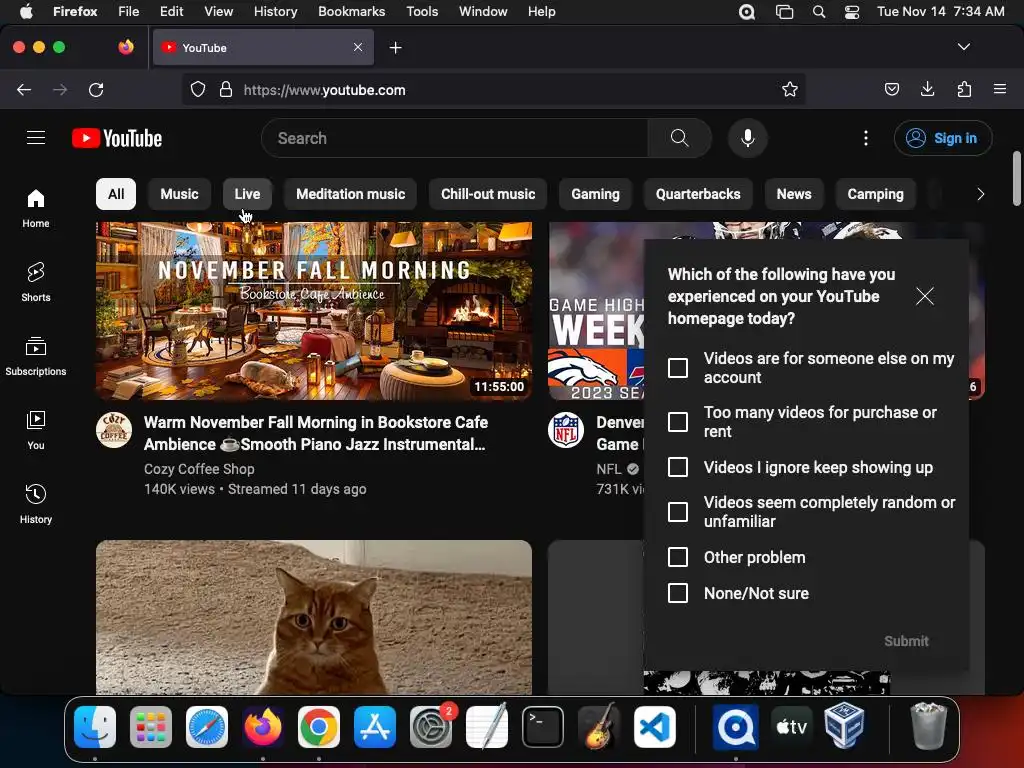Select the Quarterbacks chip
The width and height of the screenshot is (1024, 768).
click(x=698, y=194)
